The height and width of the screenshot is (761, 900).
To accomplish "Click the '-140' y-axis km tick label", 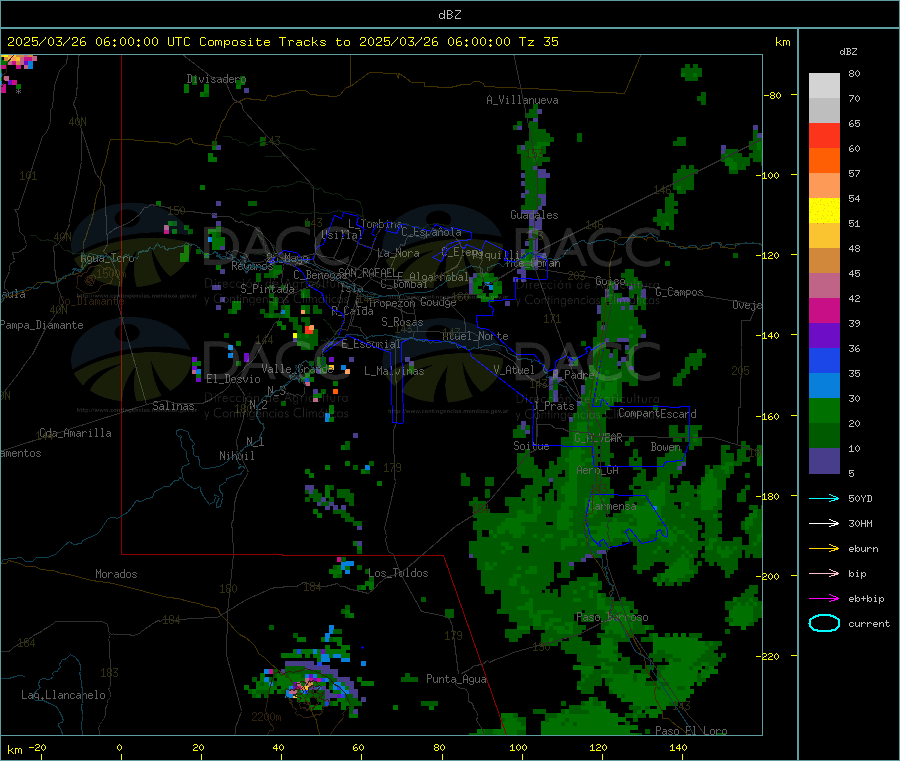I will [x=770, y=335].
